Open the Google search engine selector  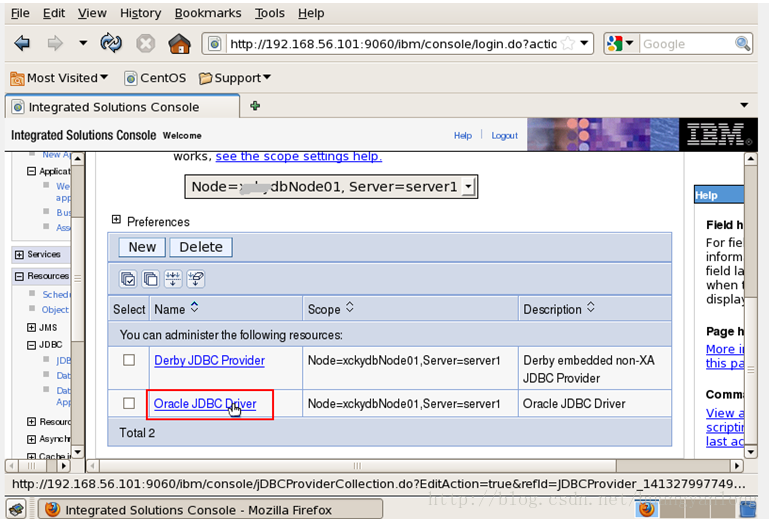[x=620, y=44]
